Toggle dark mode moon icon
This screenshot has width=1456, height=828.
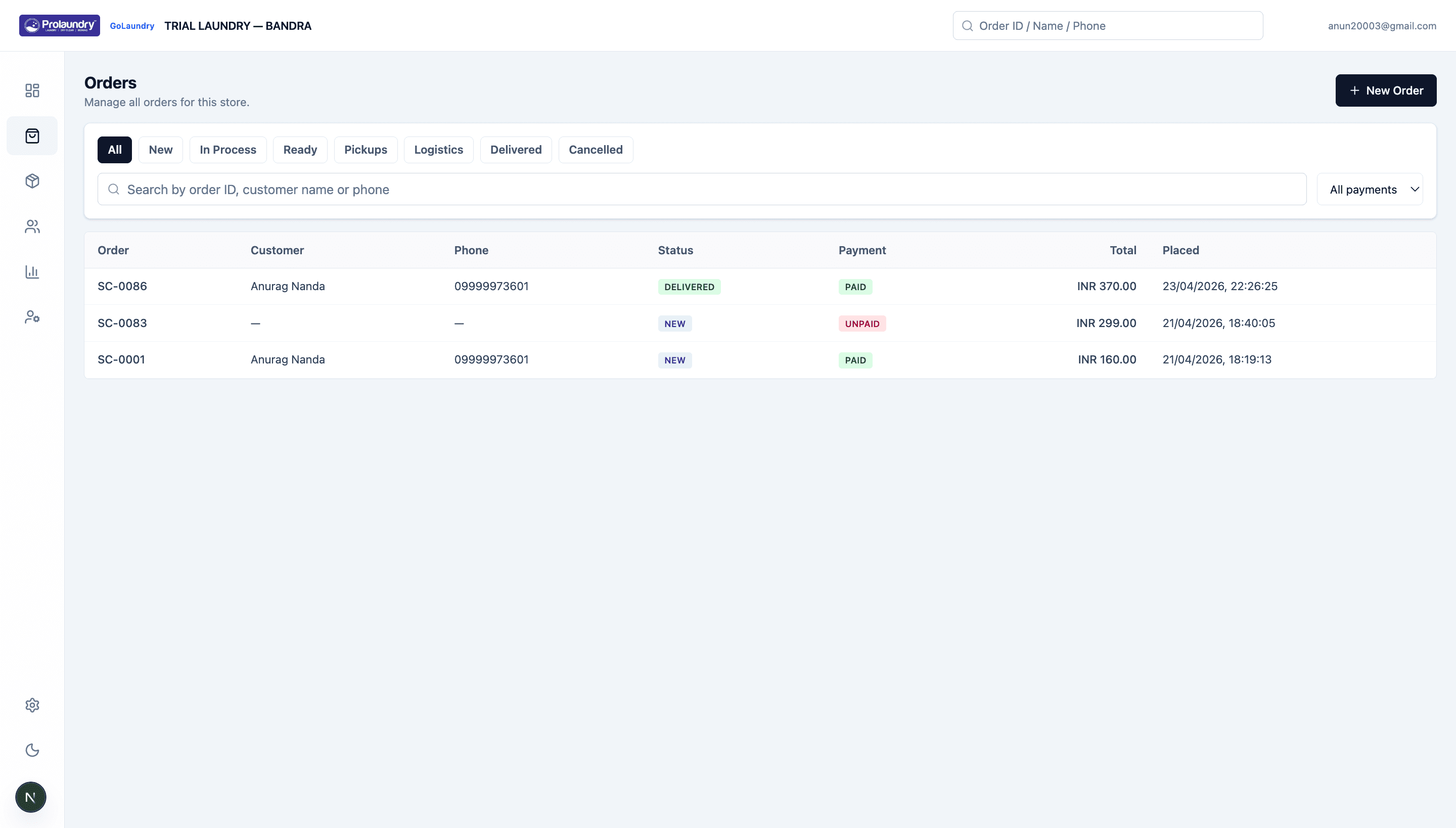[32, 750]
